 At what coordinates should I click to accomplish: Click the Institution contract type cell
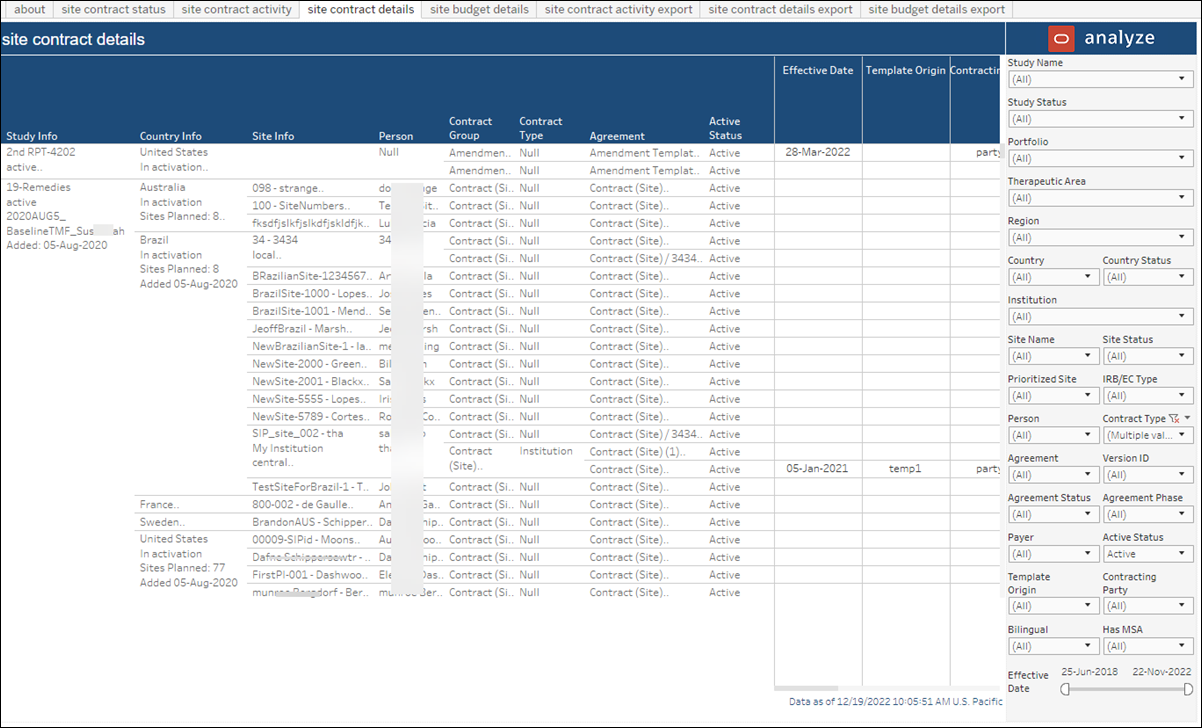(546, 451)
